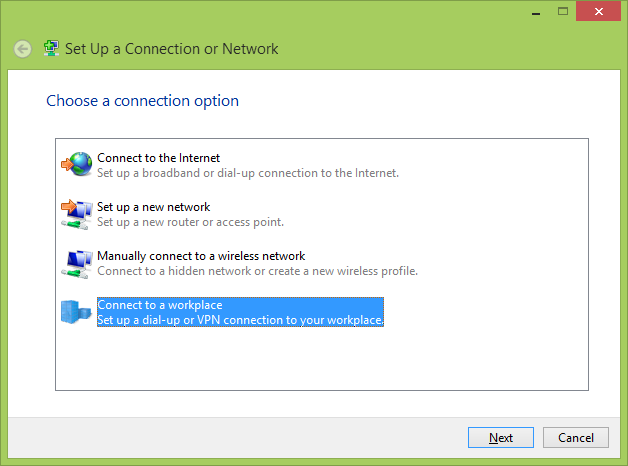The width and height of the screenshot is (628, 466).
Task: Click the description 'Set up a broadband or dial-up connection'
Action: tap(248, 173)
